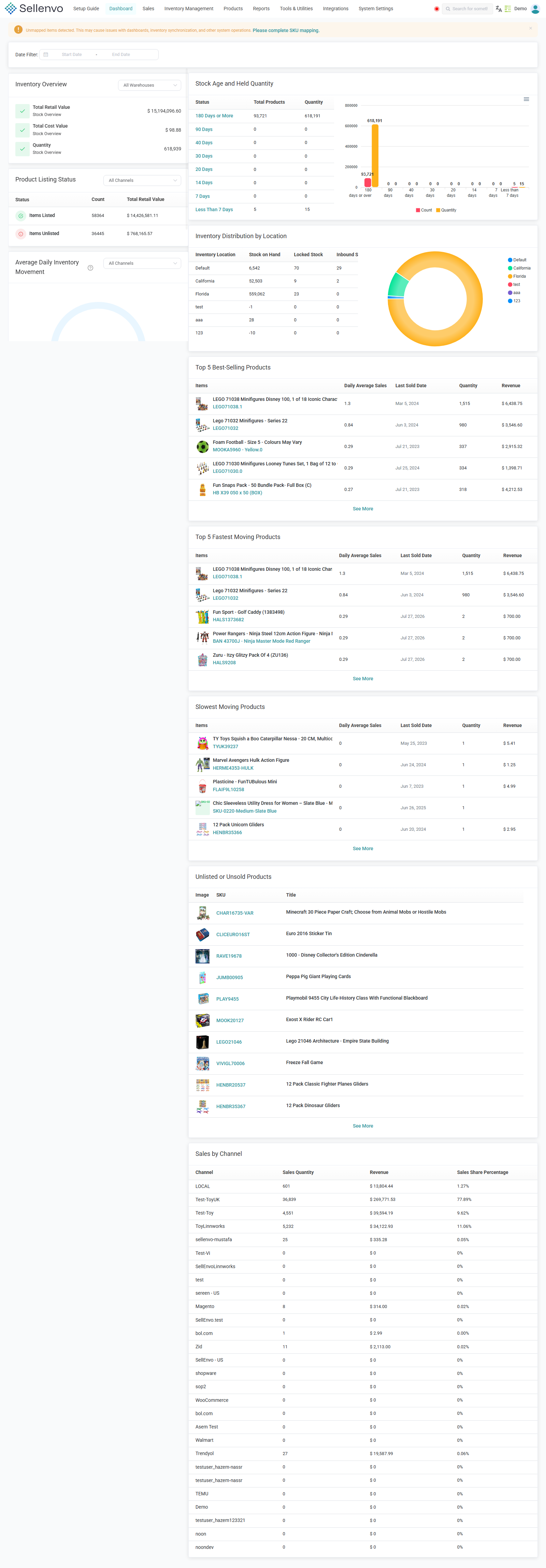Open the language translation icon

coord(499,9)
